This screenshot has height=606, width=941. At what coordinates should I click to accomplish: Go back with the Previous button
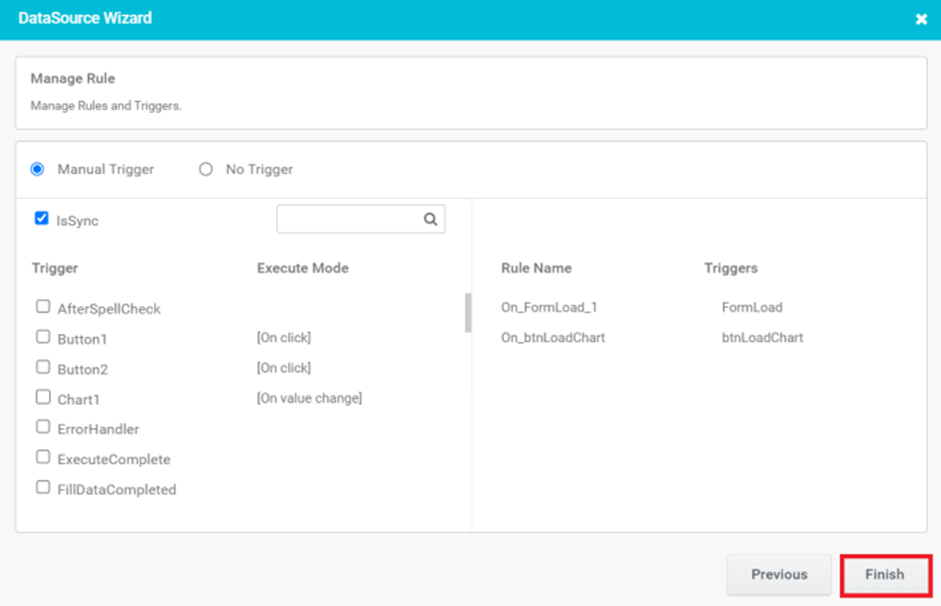pos(779,575)
